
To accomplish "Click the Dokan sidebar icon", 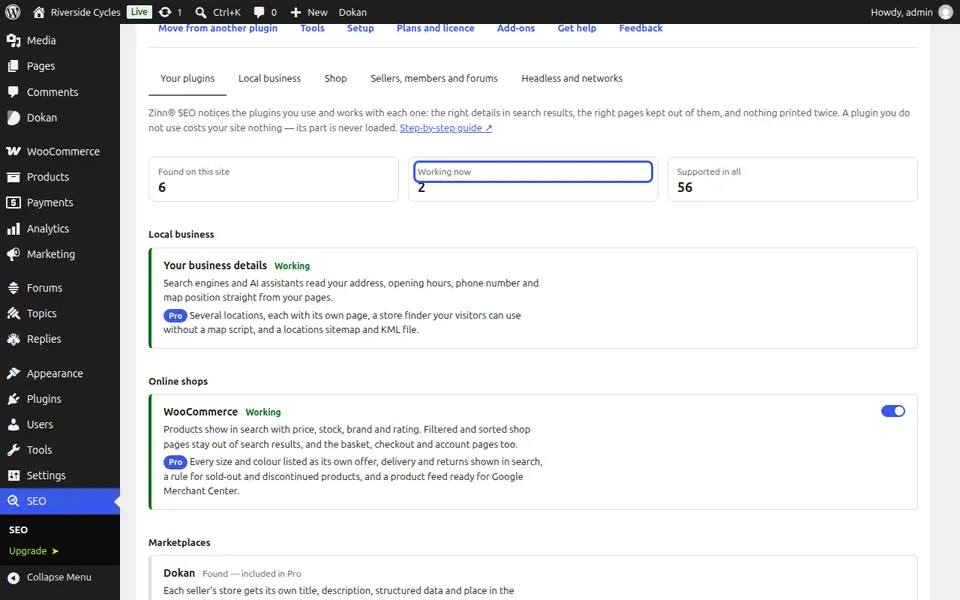I will point(13,118).
